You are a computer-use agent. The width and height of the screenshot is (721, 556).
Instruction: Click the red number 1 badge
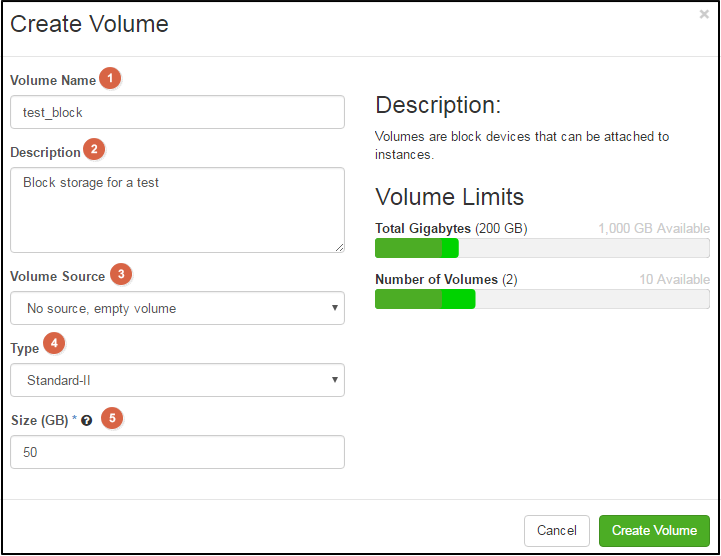111,79
